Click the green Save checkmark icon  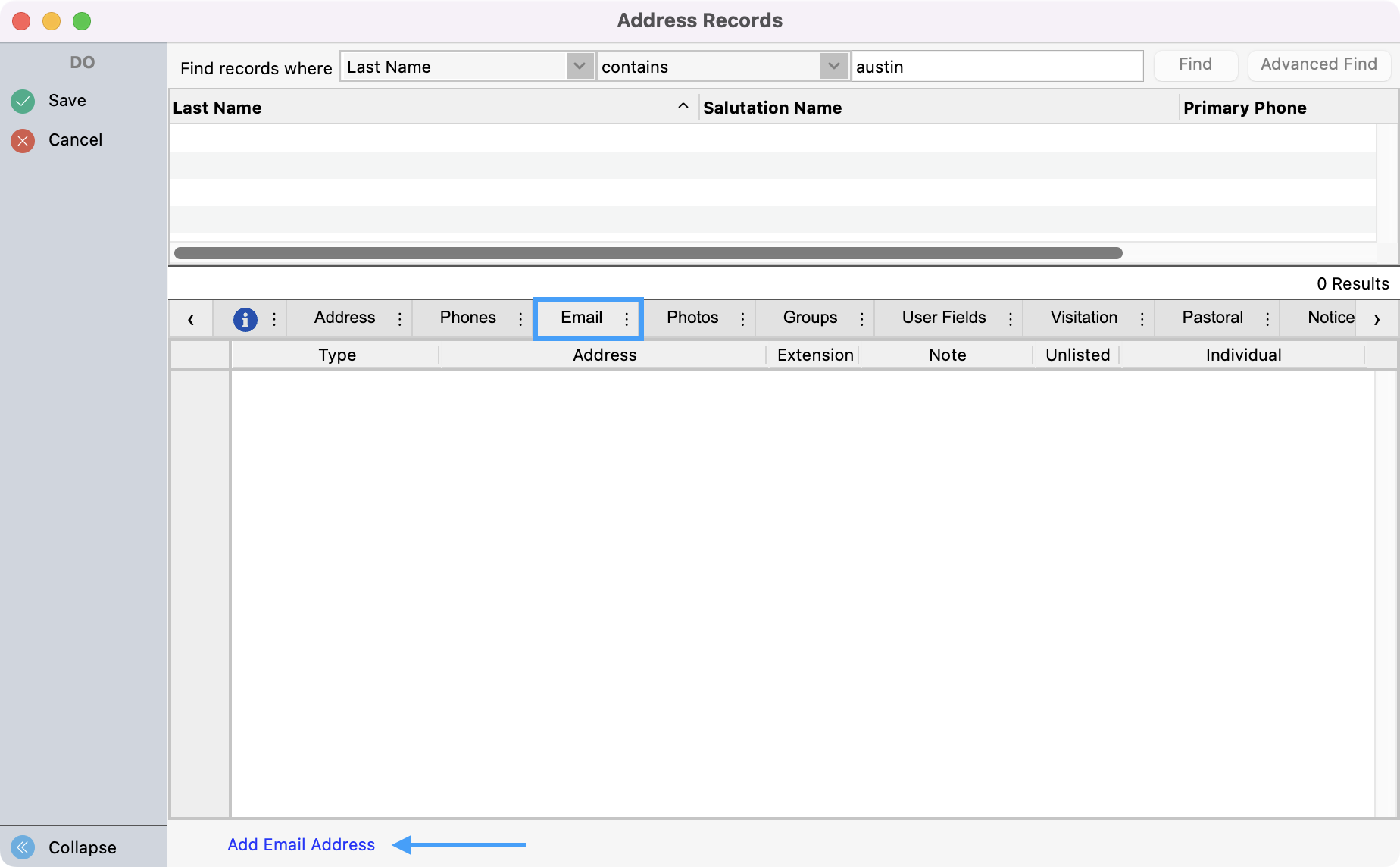(23, 101)
